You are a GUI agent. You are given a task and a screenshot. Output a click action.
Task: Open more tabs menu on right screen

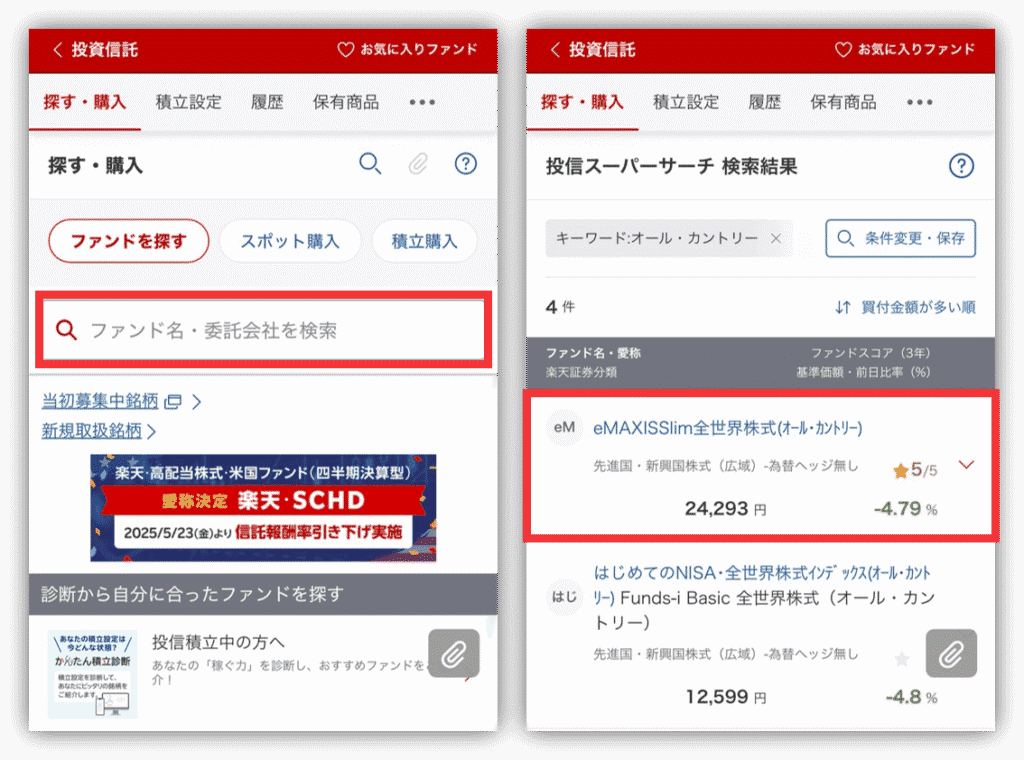[x=920, y=103]
